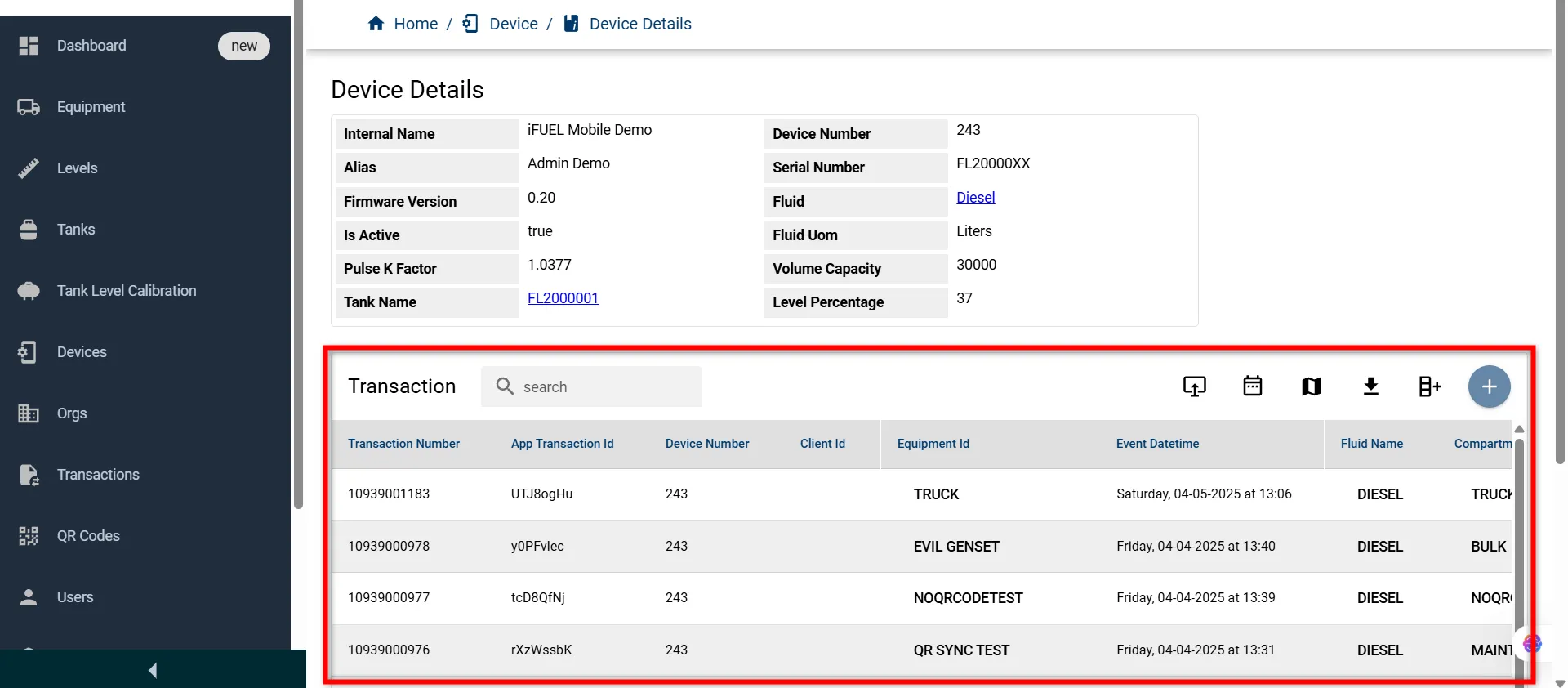The image size is (1568, 688).
Task: Click the 'new' badge beside Dashboard
Action: click(x=244, y=46)
